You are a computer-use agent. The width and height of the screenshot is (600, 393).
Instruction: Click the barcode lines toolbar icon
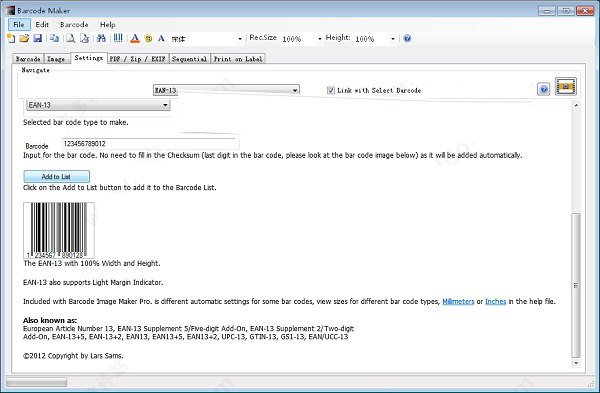118,38
